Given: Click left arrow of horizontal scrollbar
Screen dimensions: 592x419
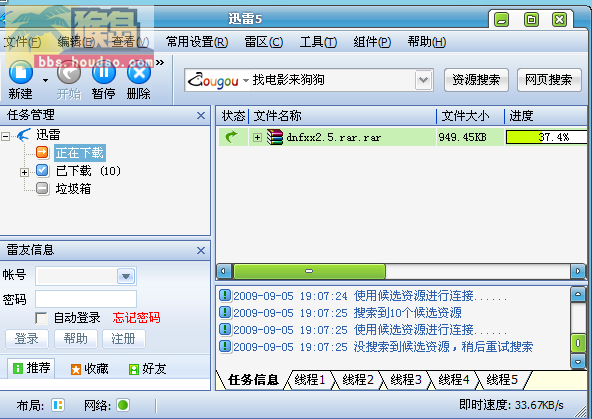Looking at the screenshot, I should 224,271.
